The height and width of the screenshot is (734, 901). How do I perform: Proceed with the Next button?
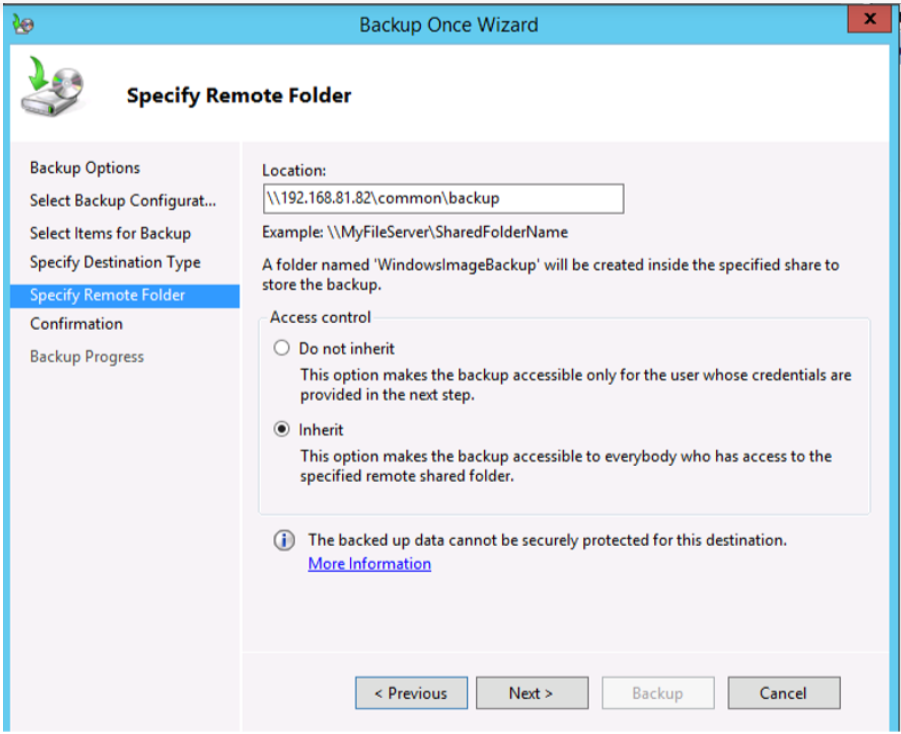point(532,693)
